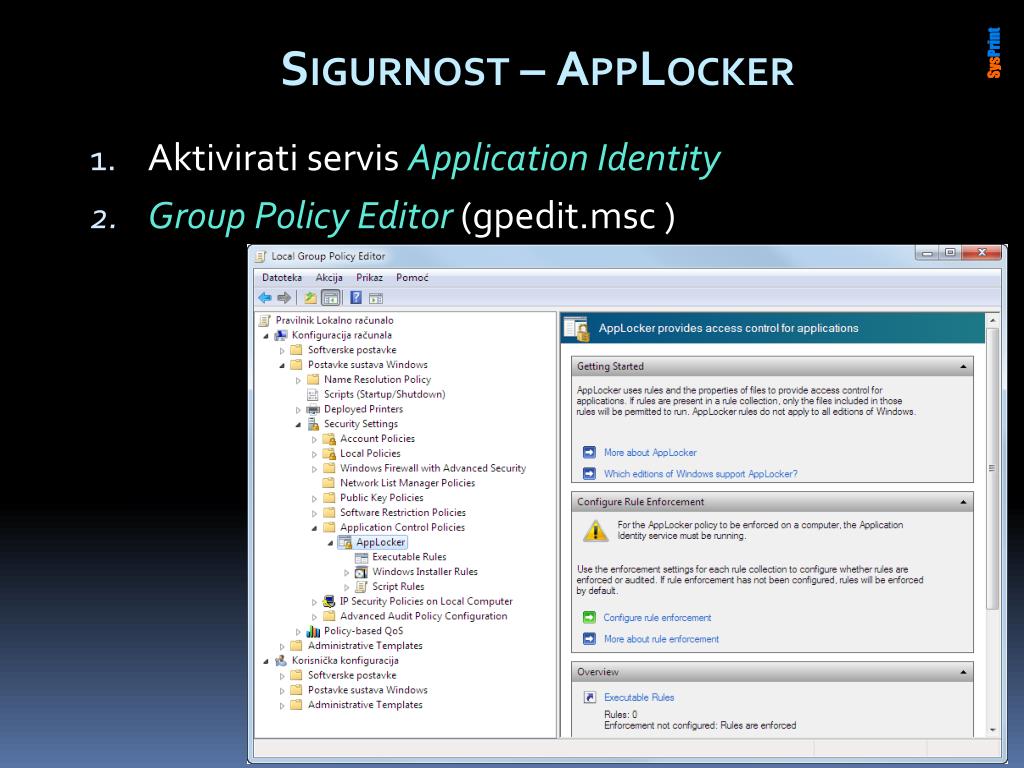Click the Scripts (Startup/Shutdown) icon
Screen dimensions: 1024x768
(x=313, y=394)
